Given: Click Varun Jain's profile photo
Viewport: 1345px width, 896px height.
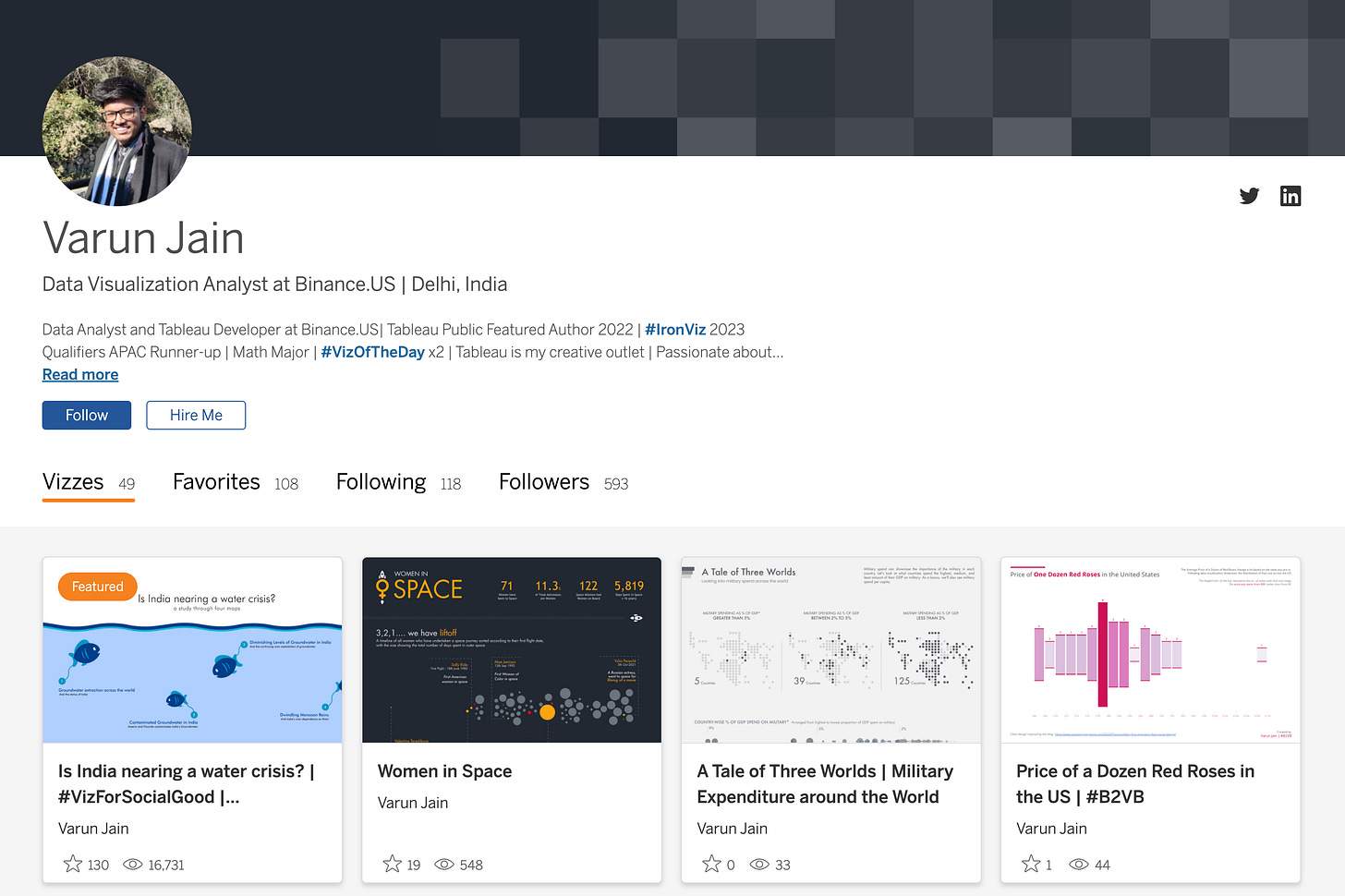Looking at the screenshot, I should pos(116,130).
